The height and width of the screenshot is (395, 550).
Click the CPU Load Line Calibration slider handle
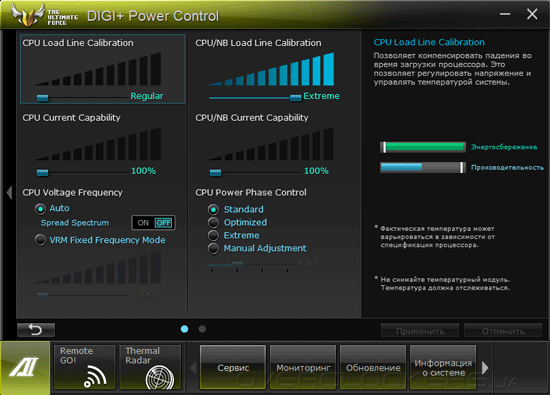tap(42, 98)
